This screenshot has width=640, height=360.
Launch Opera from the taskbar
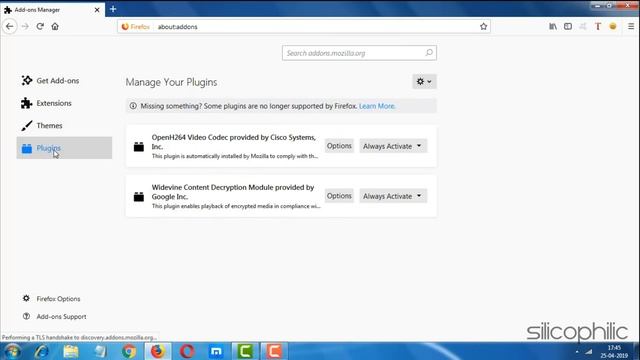point(187,351)
